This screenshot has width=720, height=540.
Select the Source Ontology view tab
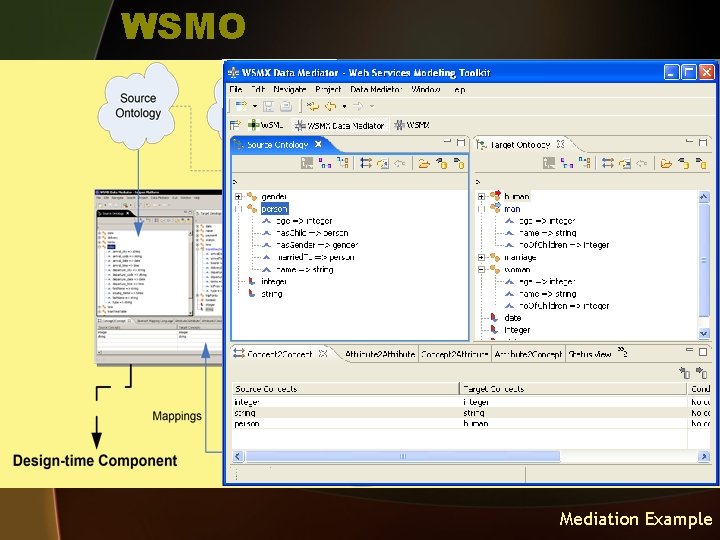(x=277, y=145)
